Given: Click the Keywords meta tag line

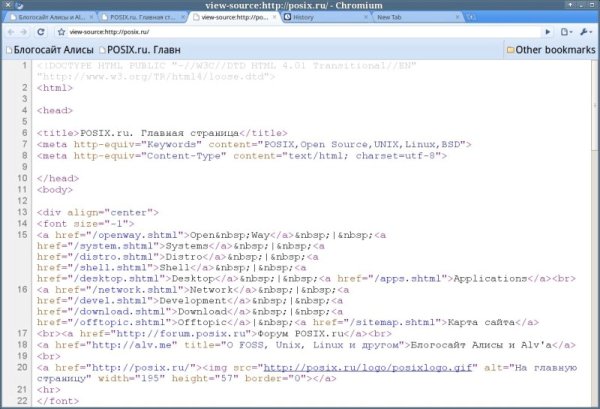Looking at the screenshot, I should pos(254,145).
